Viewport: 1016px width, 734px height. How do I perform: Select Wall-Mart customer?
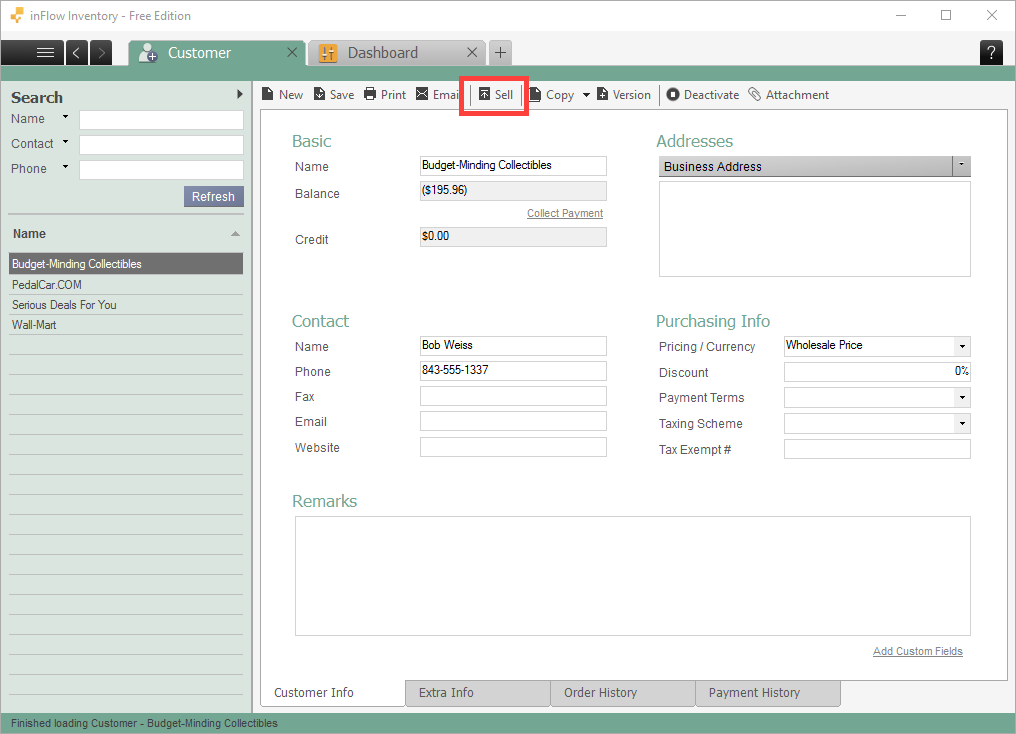pyautogui.click(x=126, y=325)
